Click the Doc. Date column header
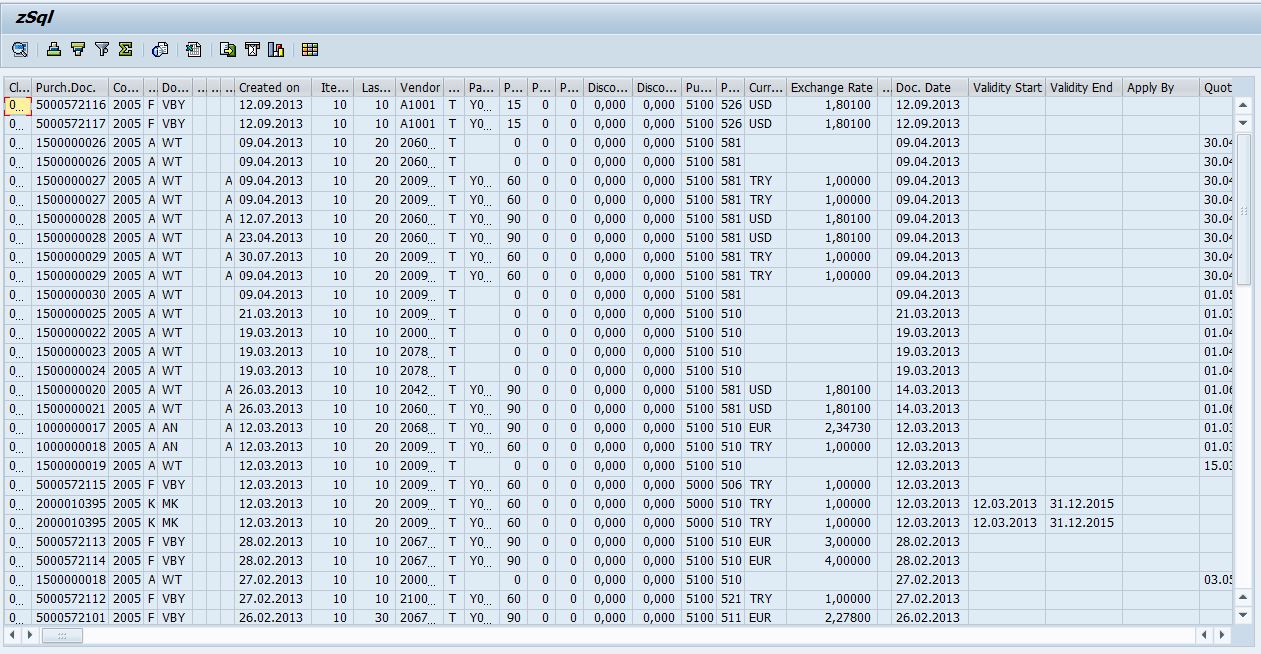This screenshot has width=1261, height=654. [x=926, y=87]
